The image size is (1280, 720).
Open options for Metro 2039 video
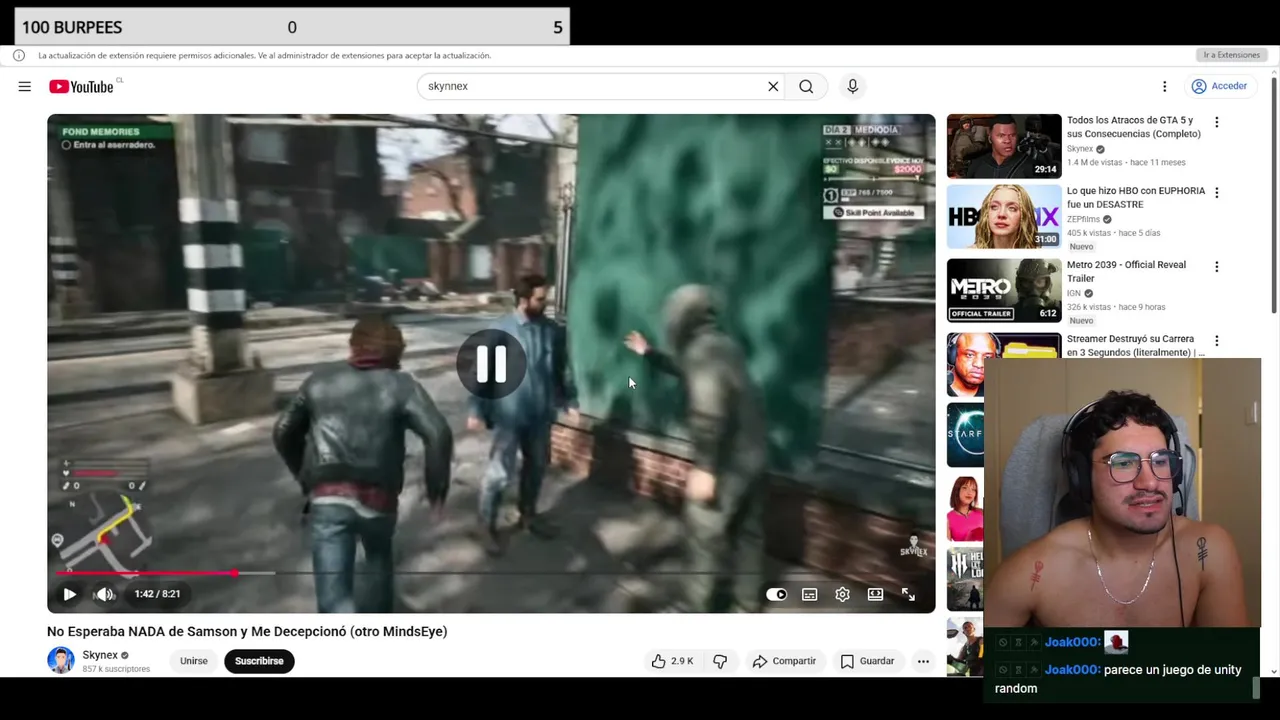pyautogui.click(x=1216, y=267)
